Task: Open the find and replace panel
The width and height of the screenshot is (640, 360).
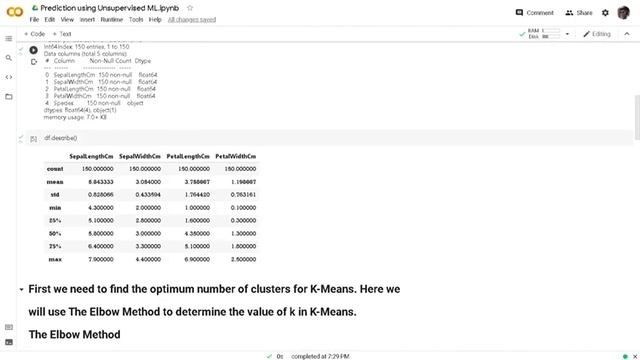Action: 9,58
